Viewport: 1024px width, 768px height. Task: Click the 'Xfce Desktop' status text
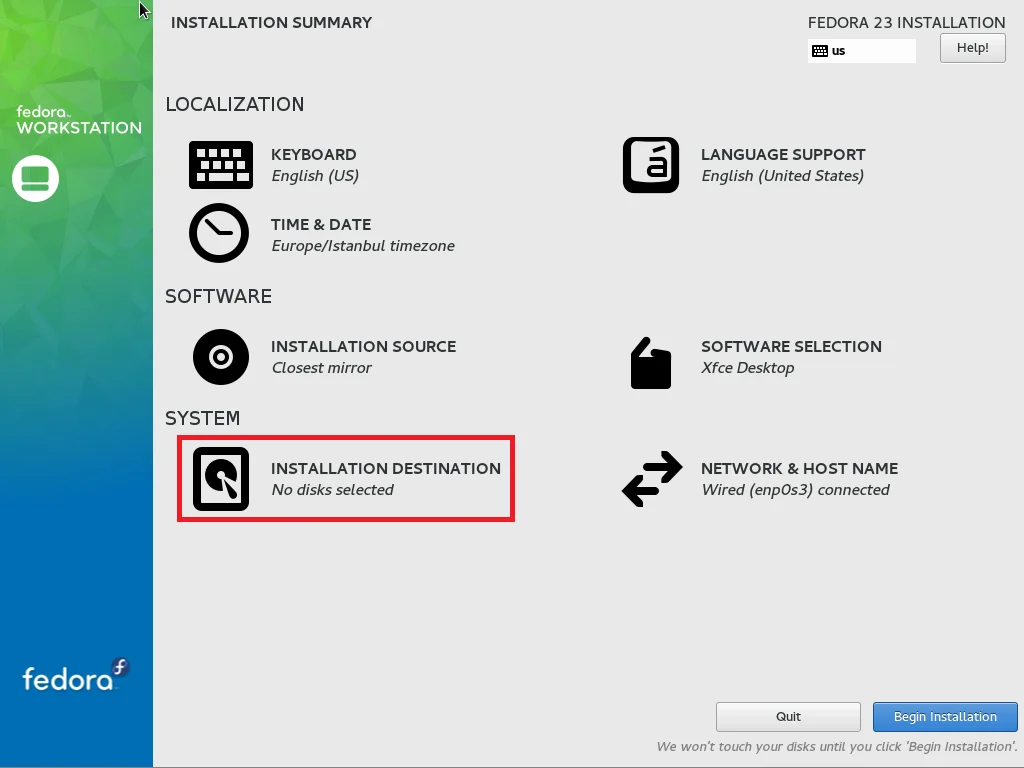748,368
